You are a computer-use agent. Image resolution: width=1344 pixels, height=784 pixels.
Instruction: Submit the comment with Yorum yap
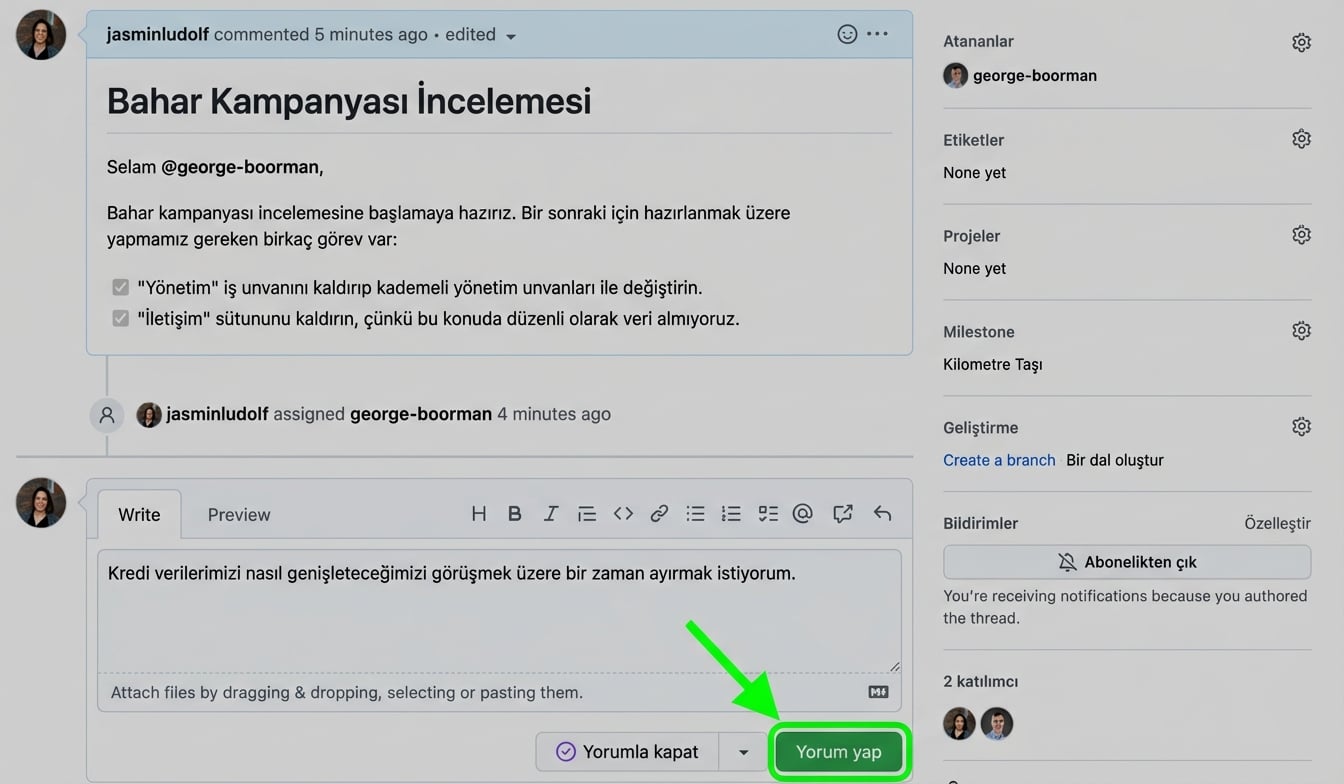tap(839, 751)
